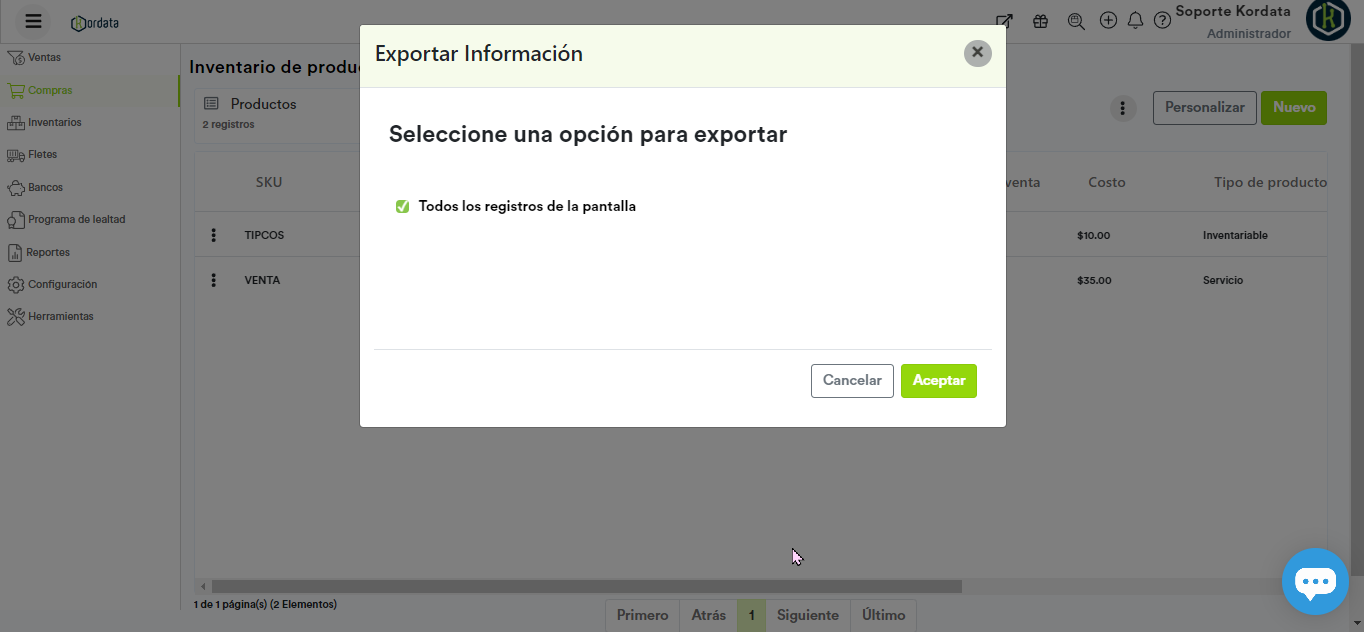Image resolution: width=1364 pixels, height=632 pixels.
Task: Open the hamburger menu icon
Action: pyautogui.click(x=34, y=21)
